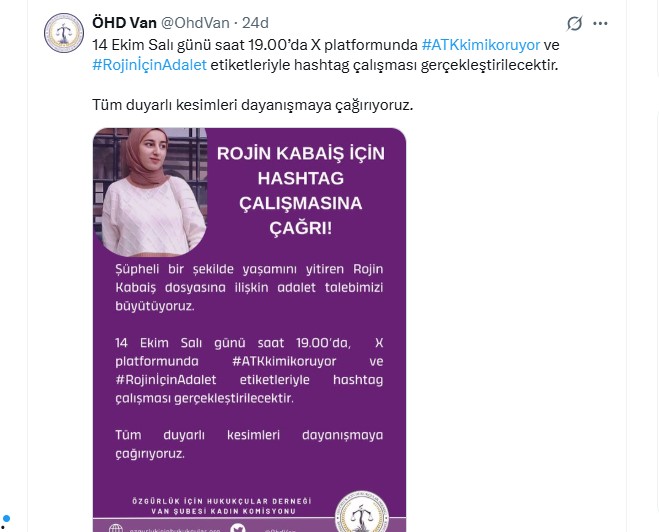Viewport: 659px width, 532px height.
Task: Open the post via its 24d timestamp
Action: click(x=255, y=23)
